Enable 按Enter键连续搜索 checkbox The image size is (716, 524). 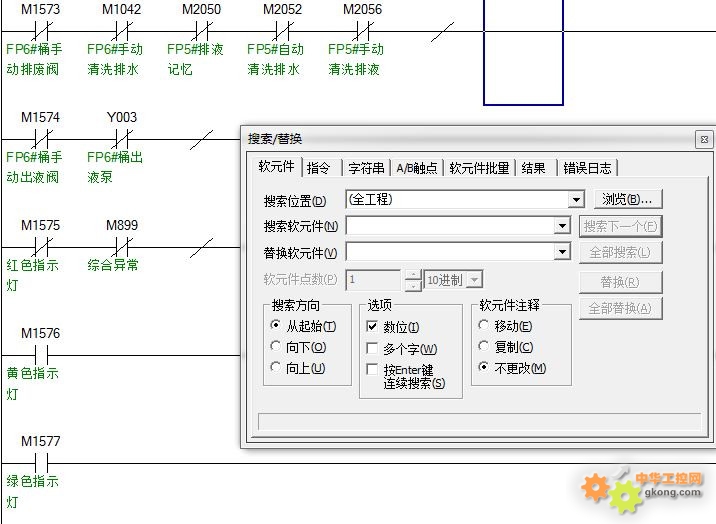(x=372, y=369)
